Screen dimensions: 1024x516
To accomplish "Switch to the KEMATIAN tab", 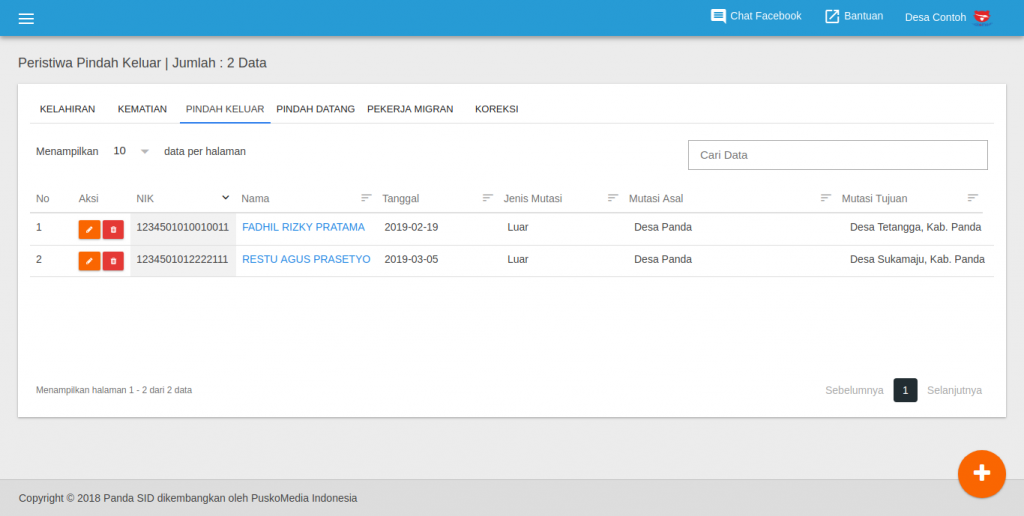I will (x=142, y=109).
